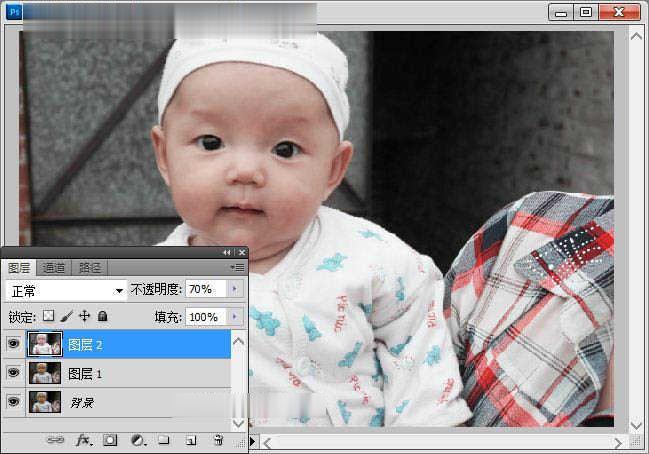
Task: Select the 图层 2 thumbnail
Action: click(x=45, y=344)
